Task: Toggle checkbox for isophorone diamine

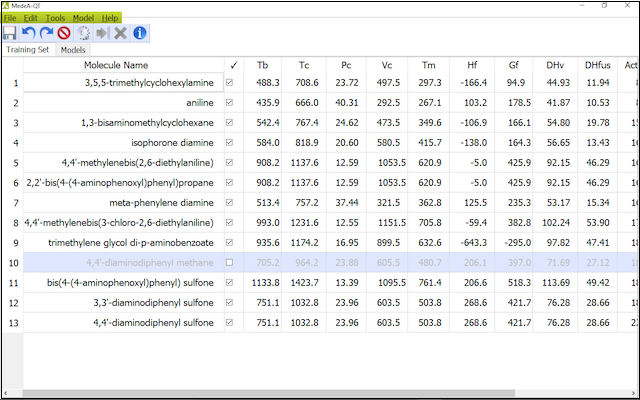Action: point(233,143)
